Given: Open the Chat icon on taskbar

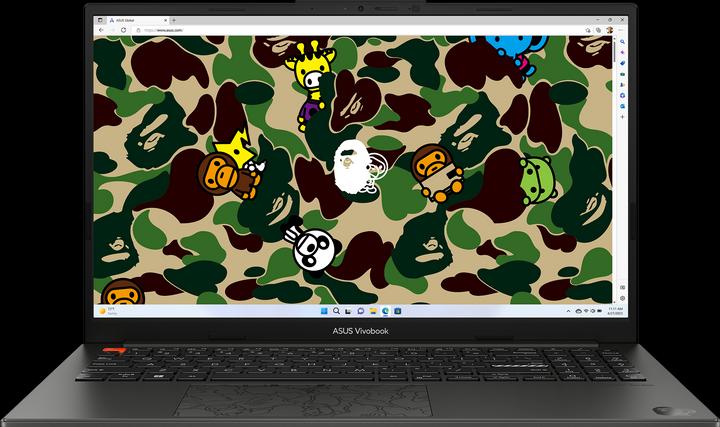Looking at the screenshot, I should click(360, 311).
